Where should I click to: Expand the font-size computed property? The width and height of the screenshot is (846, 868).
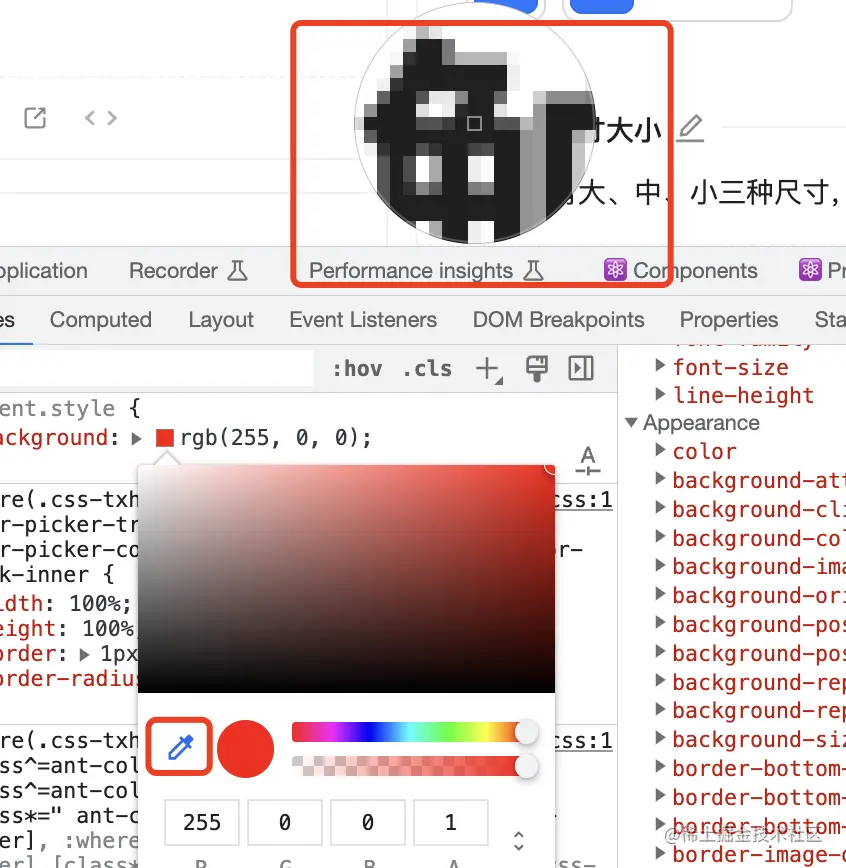(x=660, y=365)
